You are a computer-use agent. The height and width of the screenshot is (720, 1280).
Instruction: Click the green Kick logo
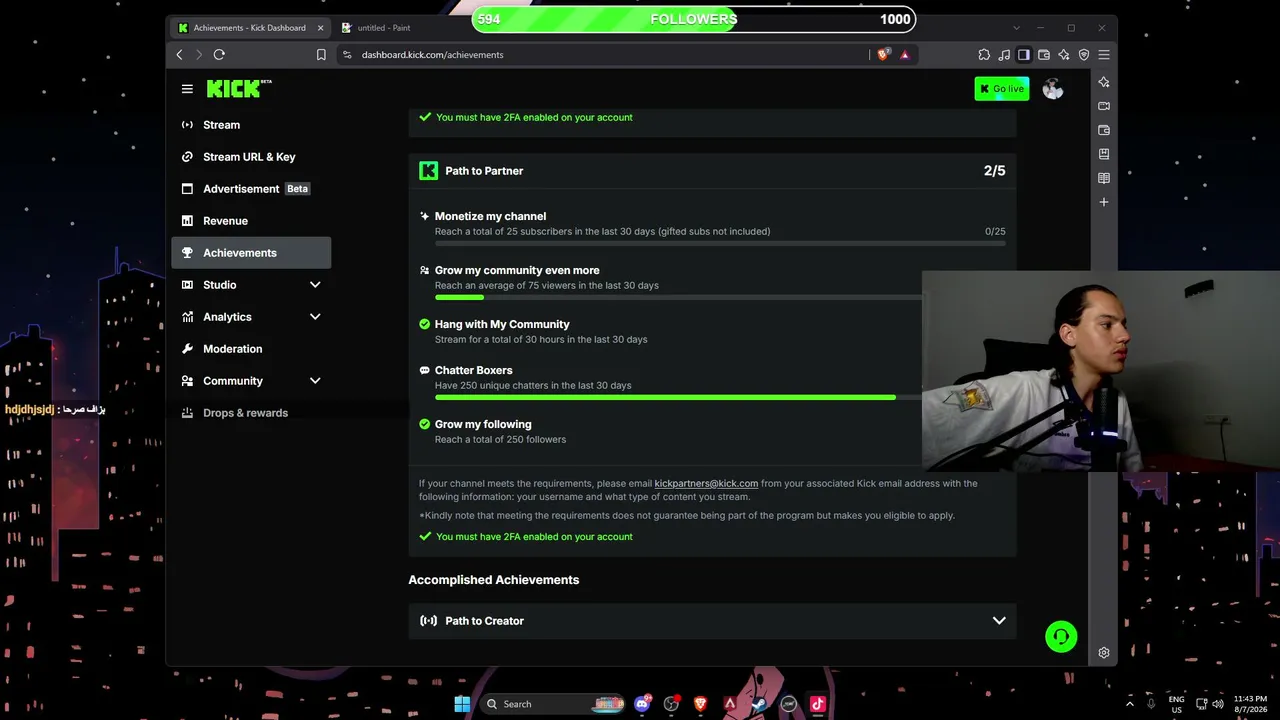click(x=239, y=89)
